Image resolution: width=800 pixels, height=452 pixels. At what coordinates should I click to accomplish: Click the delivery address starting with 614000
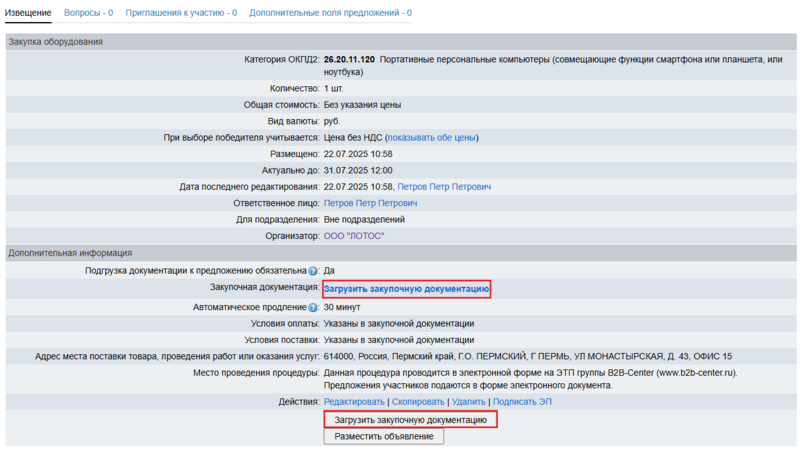click(x=528, y=357)
